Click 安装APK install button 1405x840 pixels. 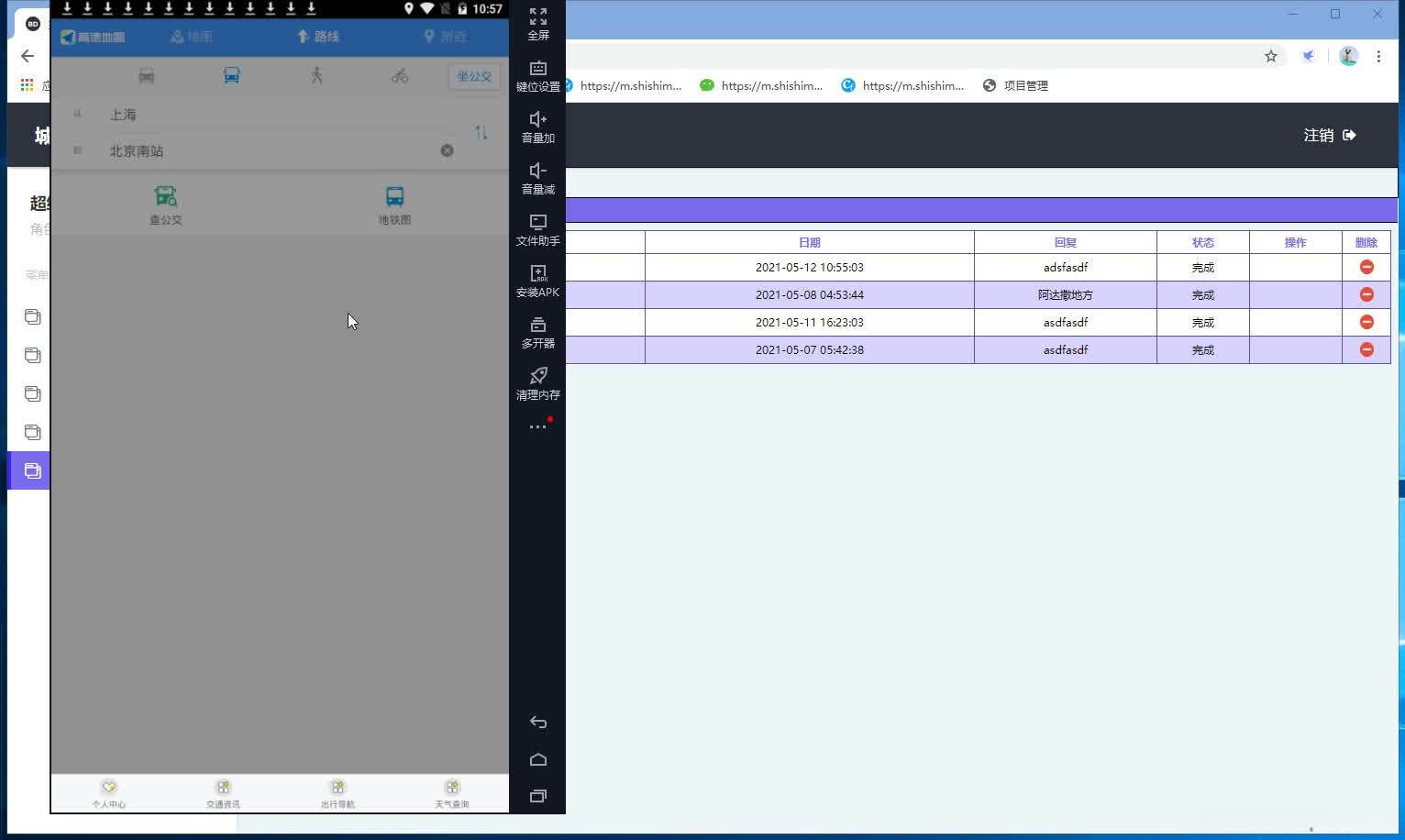tap(538, 282)
